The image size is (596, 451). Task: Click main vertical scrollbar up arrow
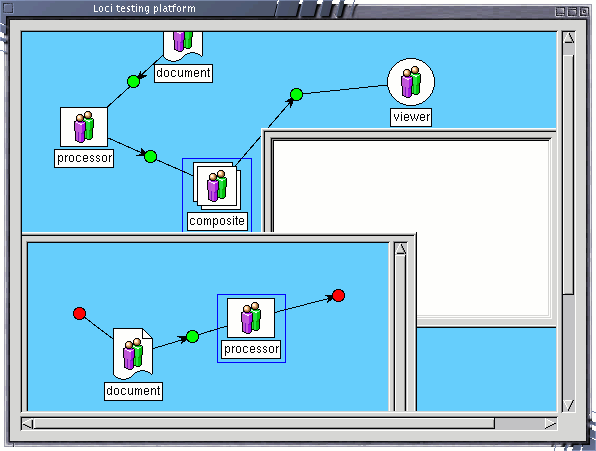569,38
